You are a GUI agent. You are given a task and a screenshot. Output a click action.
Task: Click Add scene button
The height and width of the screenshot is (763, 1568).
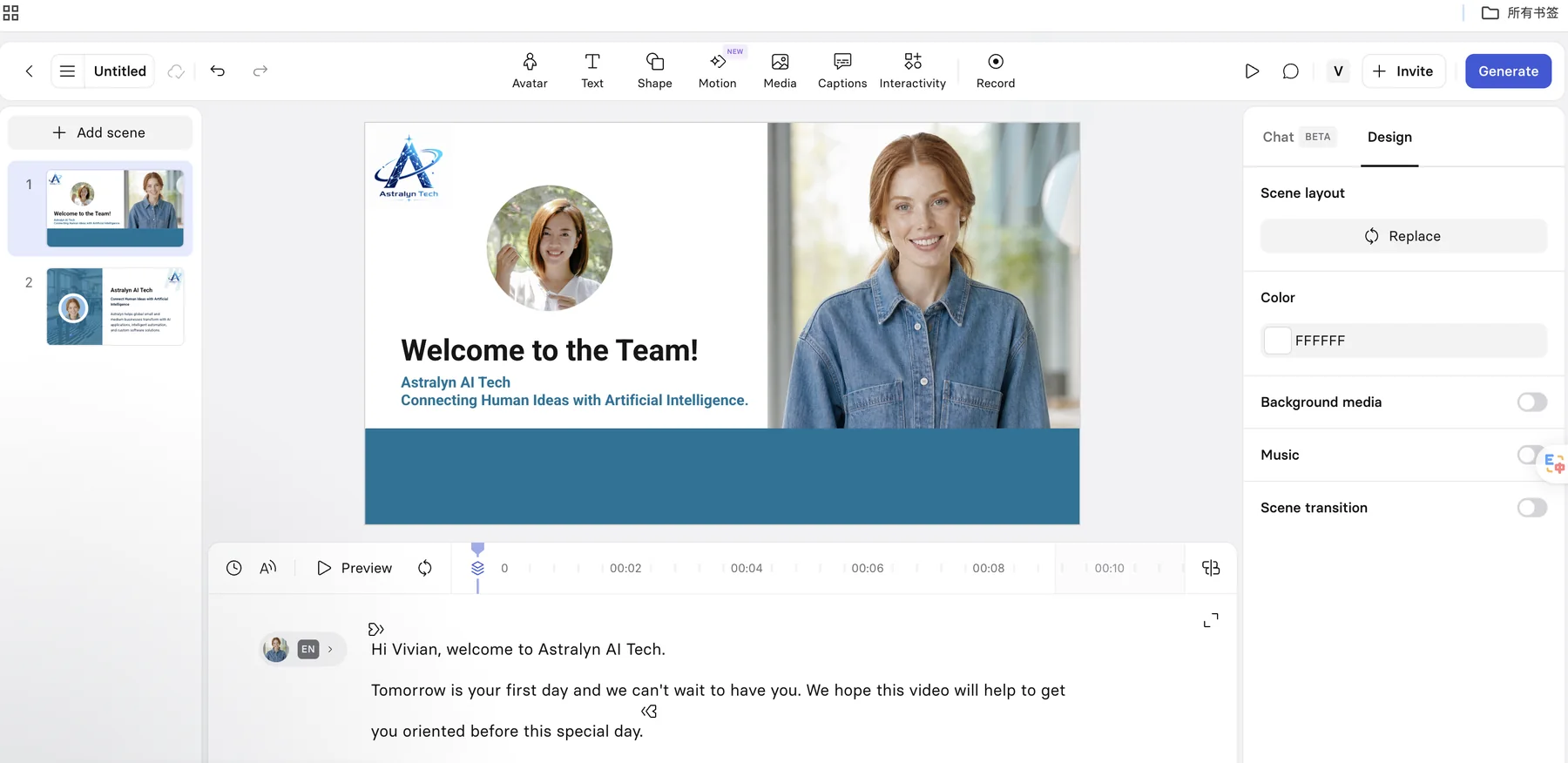100,132
